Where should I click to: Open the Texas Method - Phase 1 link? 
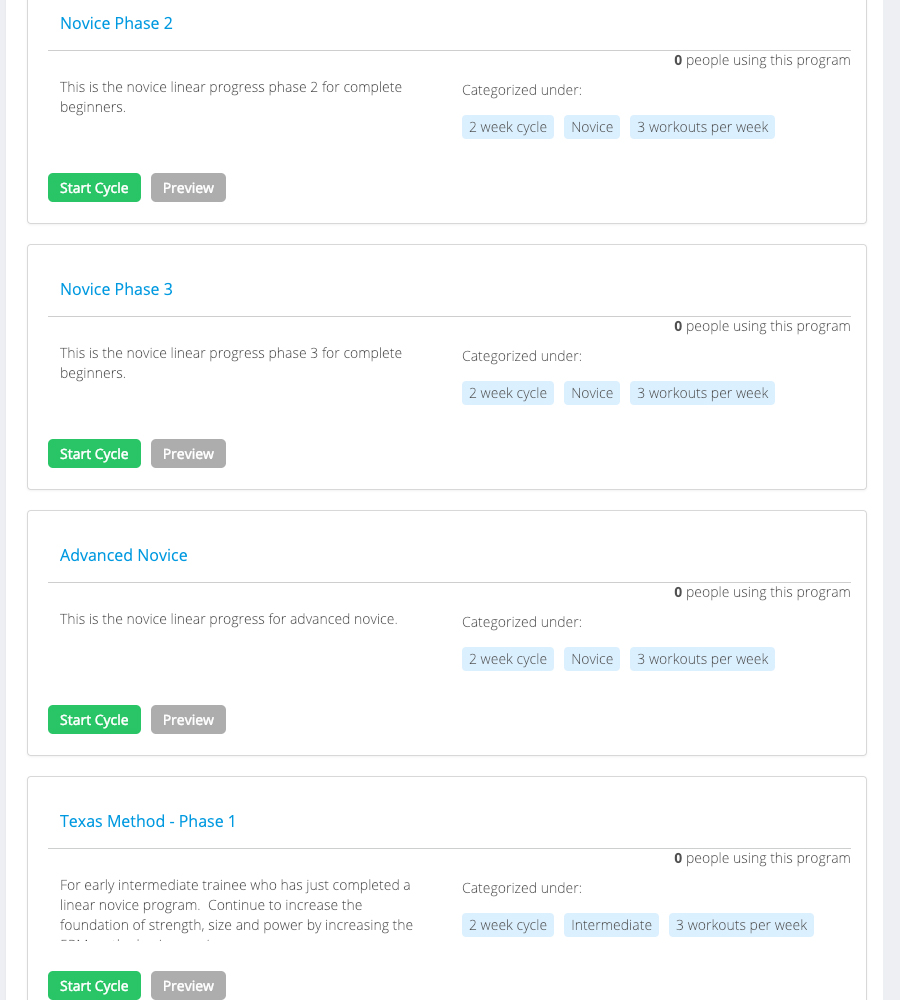click(148, 821)
